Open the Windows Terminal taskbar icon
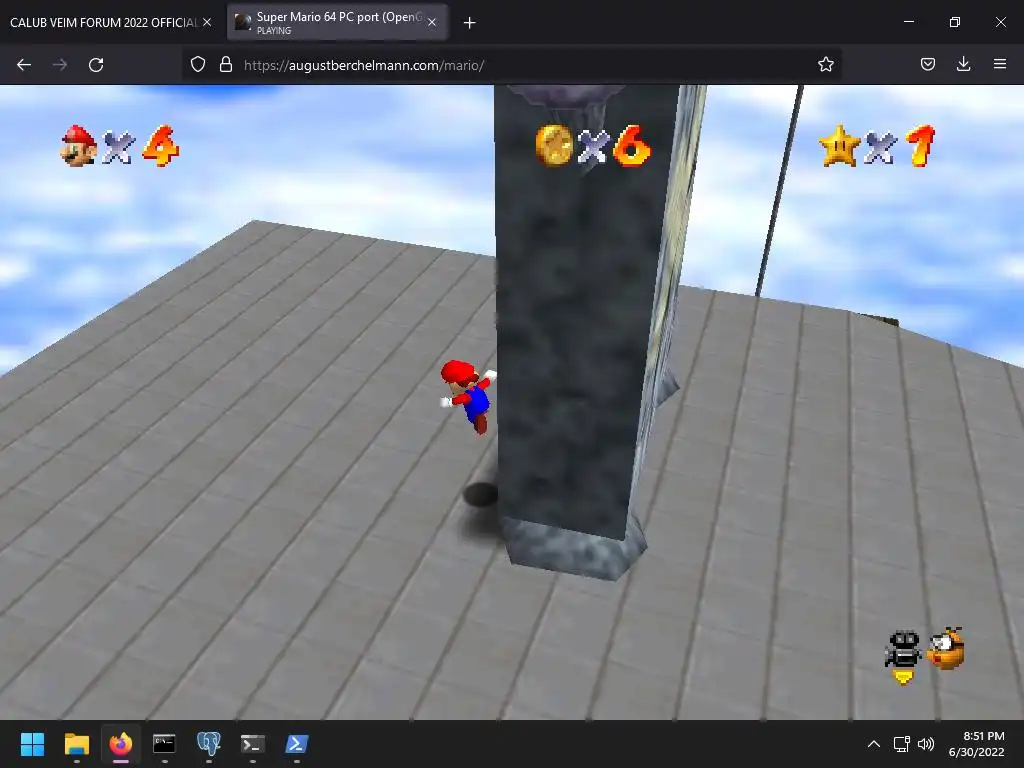The image size is (1024, 768). pyautogui.click(x=252, y=744)
